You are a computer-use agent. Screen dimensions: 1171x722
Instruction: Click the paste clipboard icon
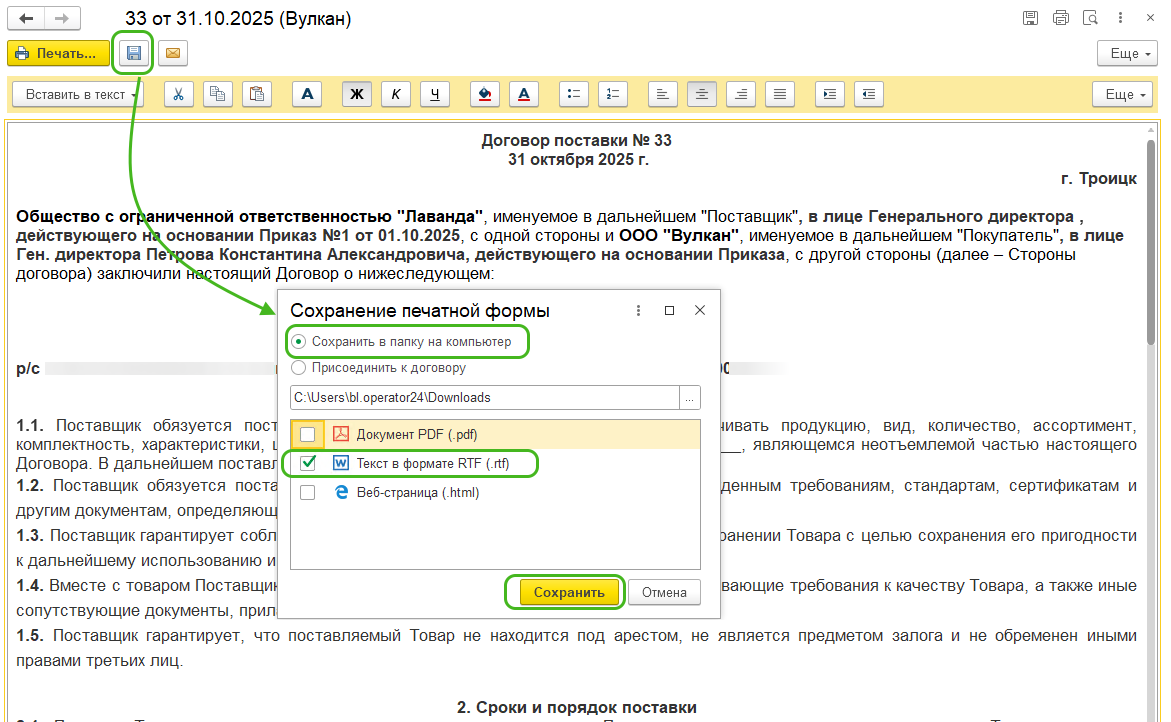click(x=257, y=94)
